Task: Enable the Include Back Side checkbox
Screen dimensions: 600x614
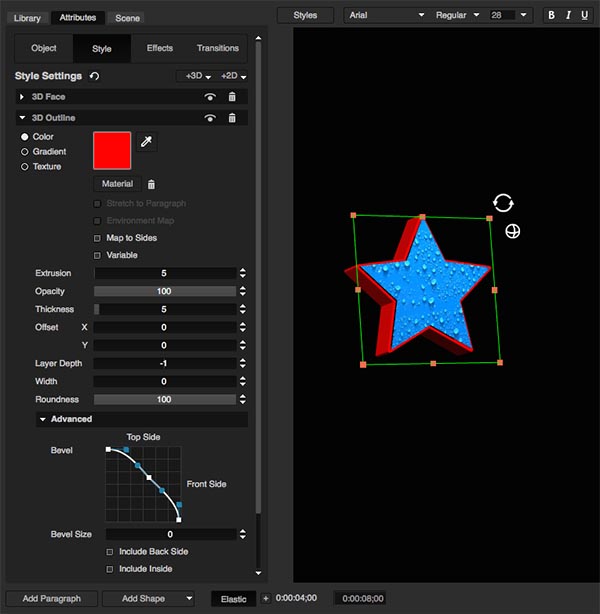Action: tap(110, 552)
